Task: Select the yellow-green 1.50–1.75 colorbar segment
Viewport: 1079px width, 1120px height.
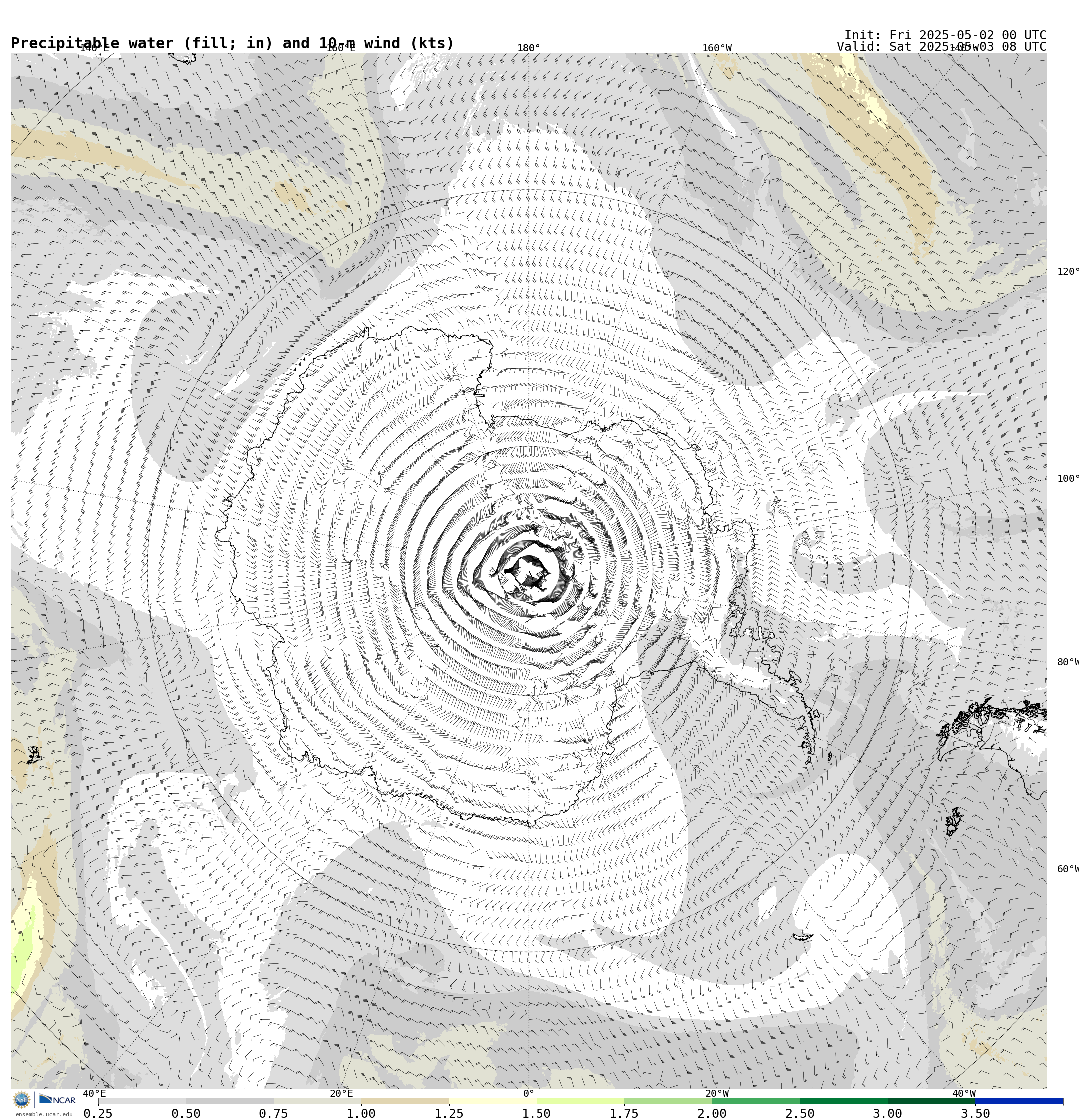Action: tap(580, 1101)
